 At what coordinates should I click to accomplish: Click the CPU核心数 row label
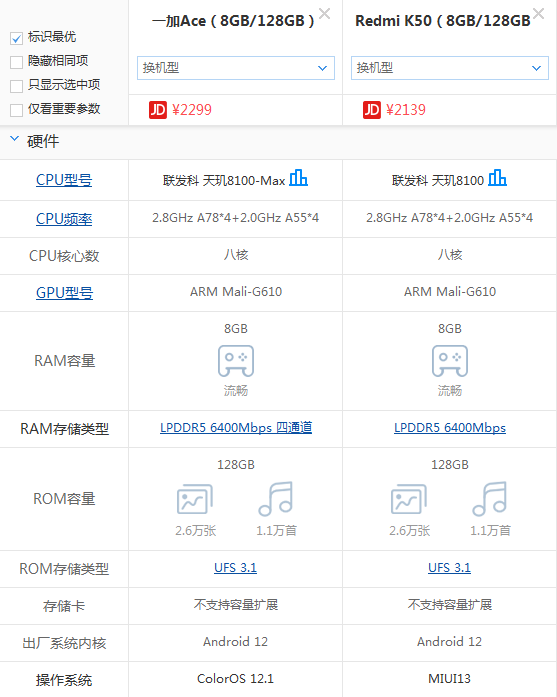pyautogui.click(x=64, y=256)
